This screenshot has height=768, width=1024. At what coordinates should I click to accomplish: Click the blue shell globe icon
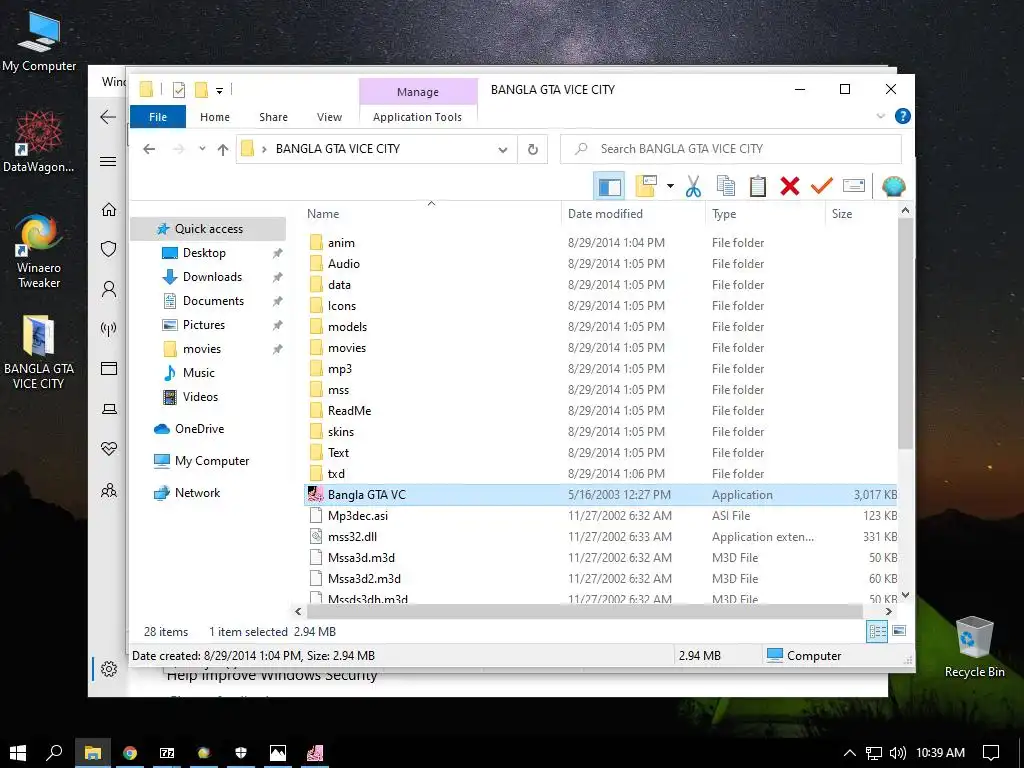[x=893, y=186]
